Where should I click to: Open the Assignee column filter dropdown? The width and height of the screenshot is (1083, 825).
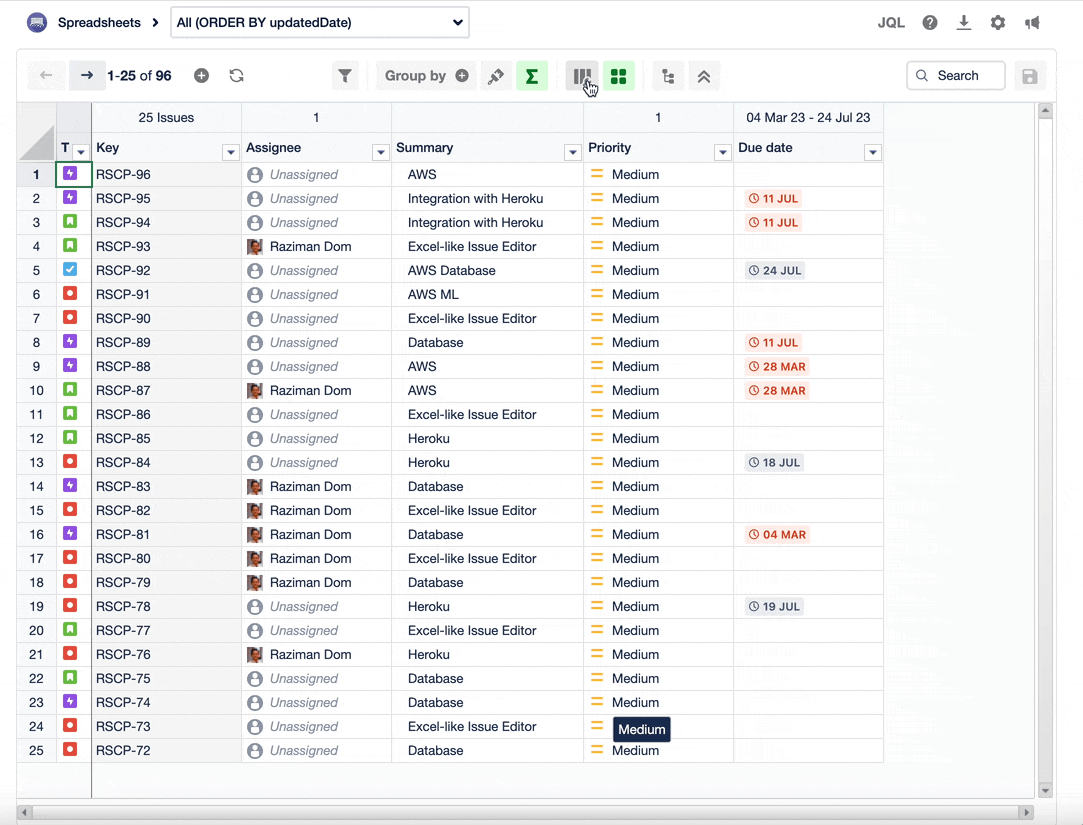click(380, 152)
